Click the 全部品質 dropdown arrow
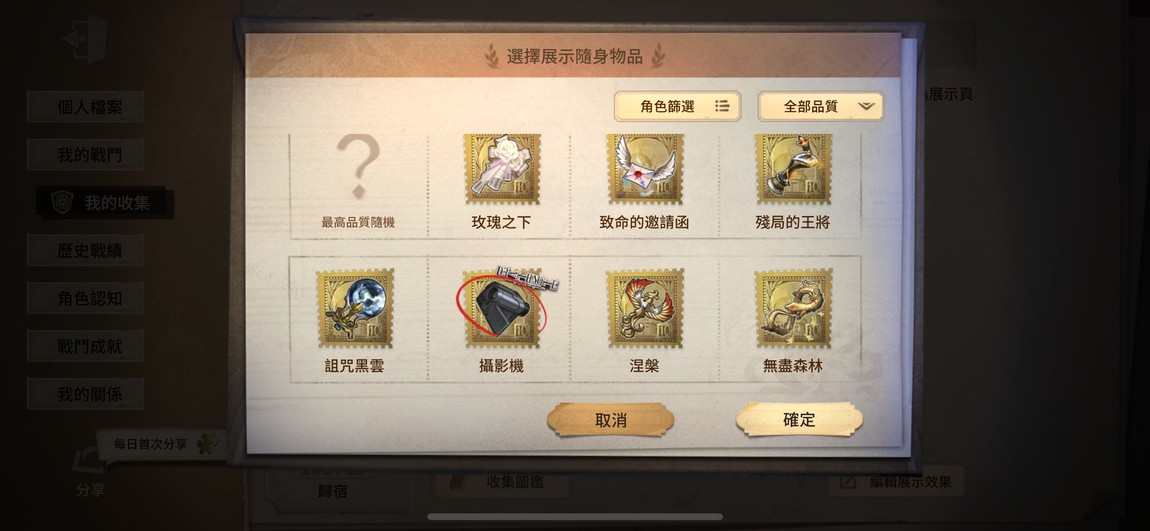The image size is (1150, 531). tap(866, 106)
